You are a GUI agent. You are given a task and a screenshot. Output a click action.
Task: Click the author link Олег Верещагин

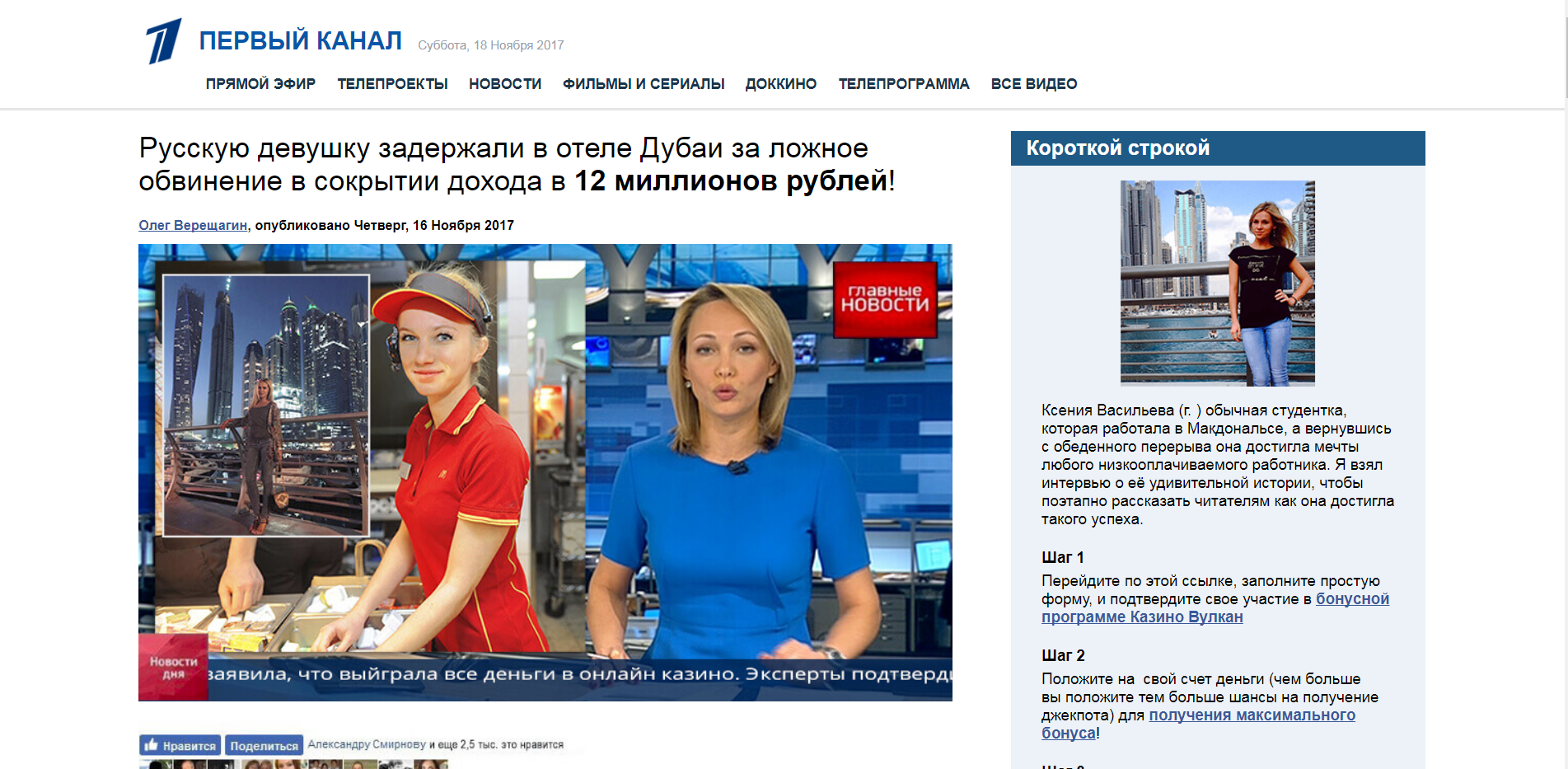click(193, 225)
